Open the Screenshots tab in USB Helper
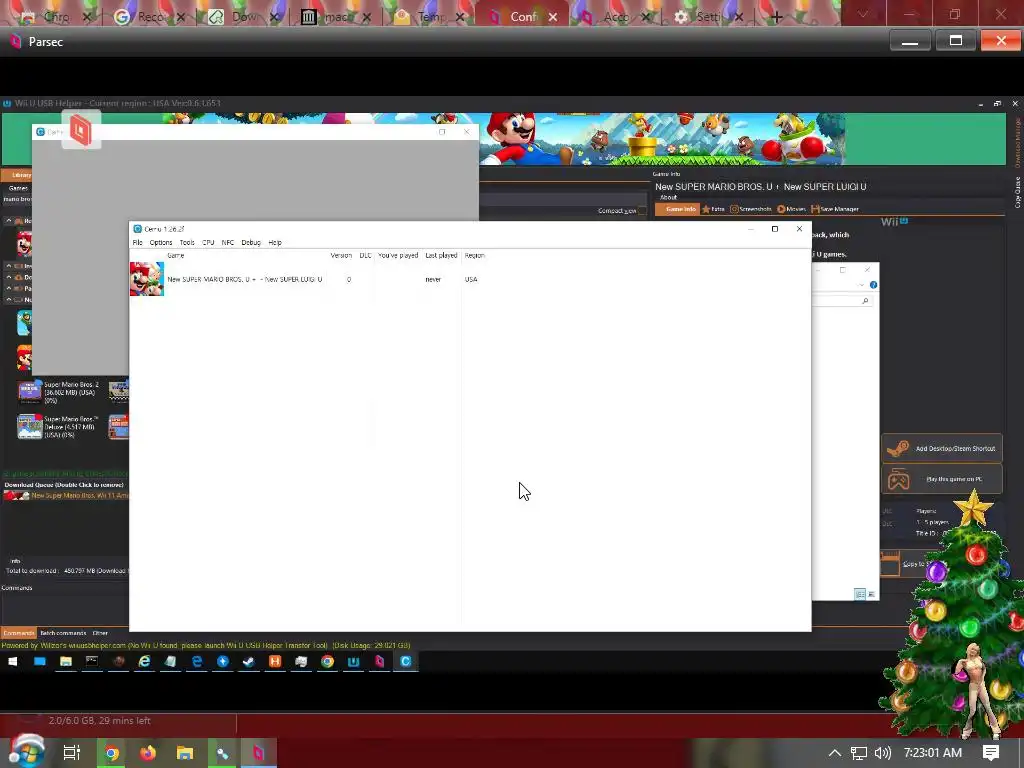This screenshot has width=1024, height=768. pyautogui.click(x=750, y=209)
